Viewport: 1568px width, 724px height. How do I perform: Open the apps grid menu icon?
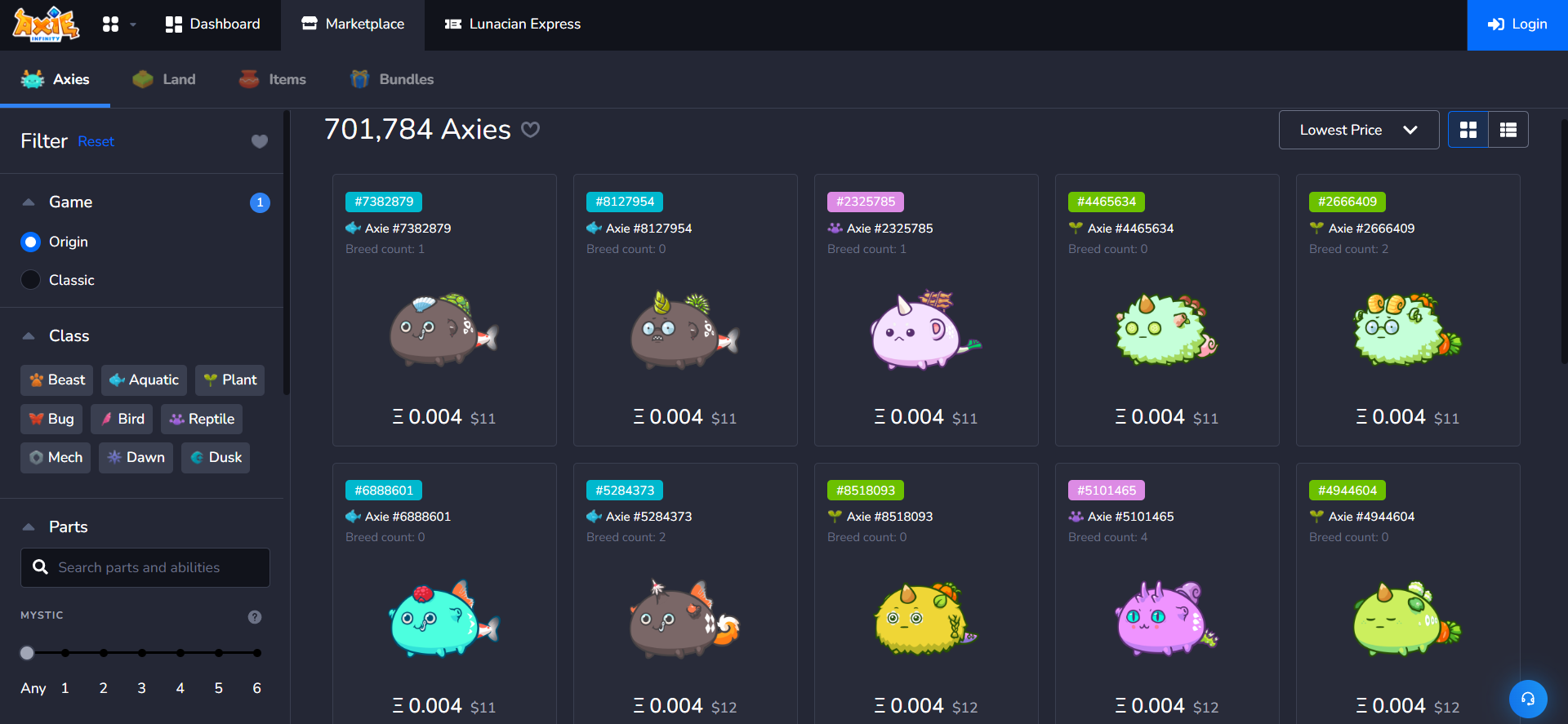[x=110, y=24]
